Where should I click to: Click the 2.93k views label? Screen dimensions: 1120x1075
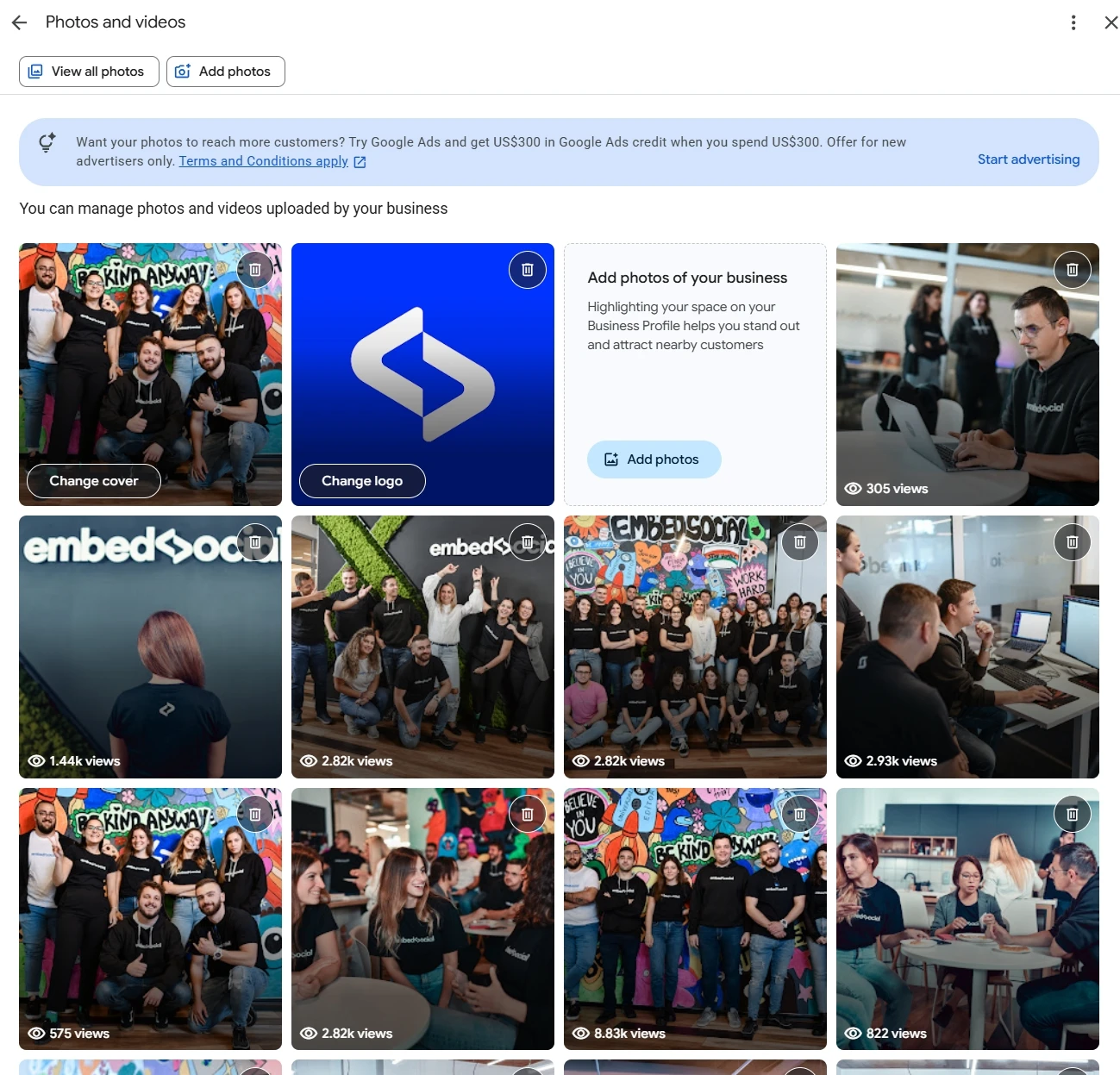pyautogui.click(x=901, y=761)
